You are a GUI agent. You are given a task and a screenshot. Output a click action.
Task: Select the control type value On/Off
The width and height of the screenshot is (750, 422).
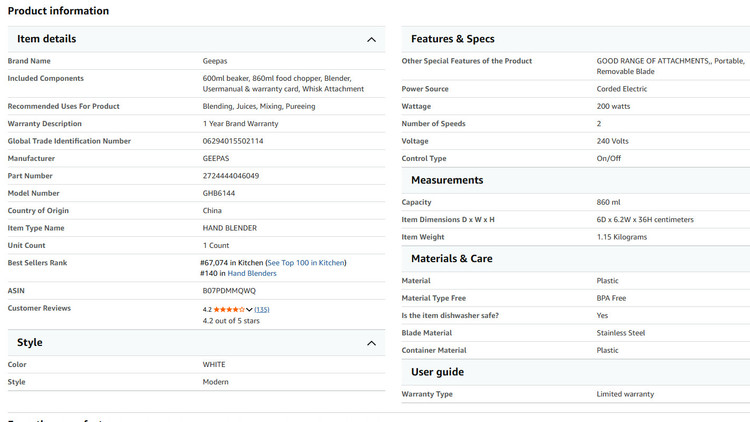(608, 158)
